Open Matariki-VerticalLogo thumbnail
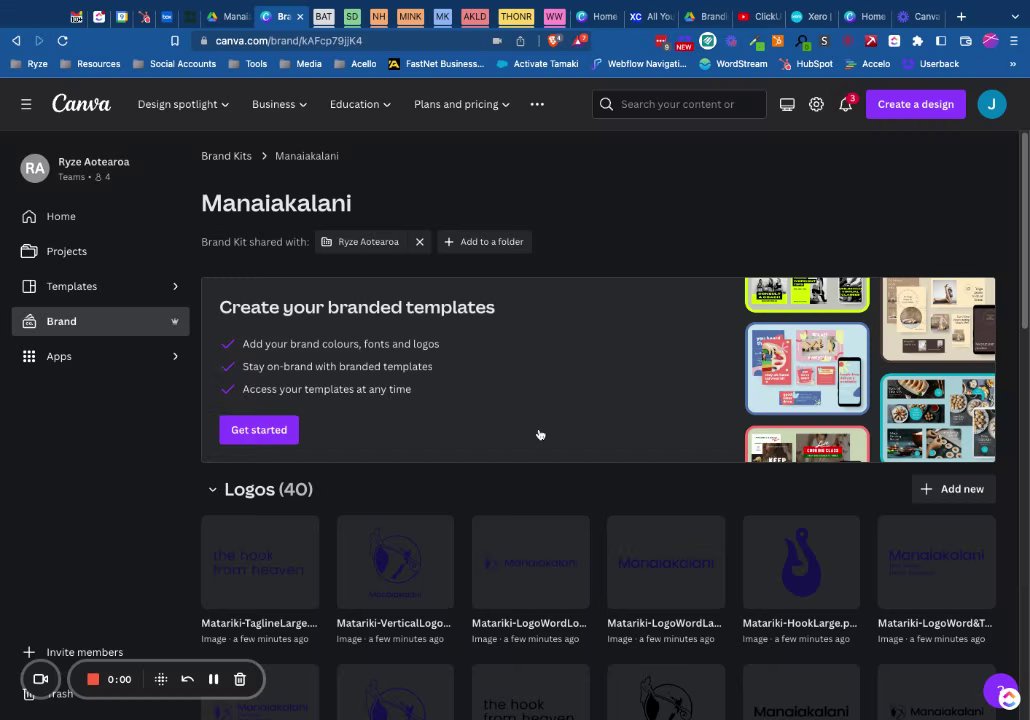The width and height of the screenshot is (1030, 720). [395, 562]
